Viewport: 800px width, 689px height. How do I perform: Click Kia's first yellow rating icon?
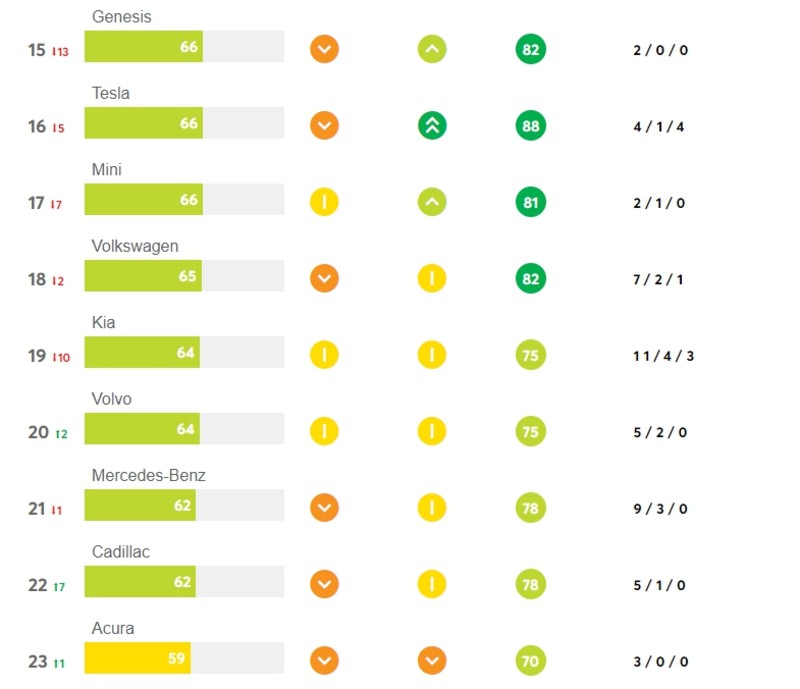pyautogui.click(x=324, y=355)
